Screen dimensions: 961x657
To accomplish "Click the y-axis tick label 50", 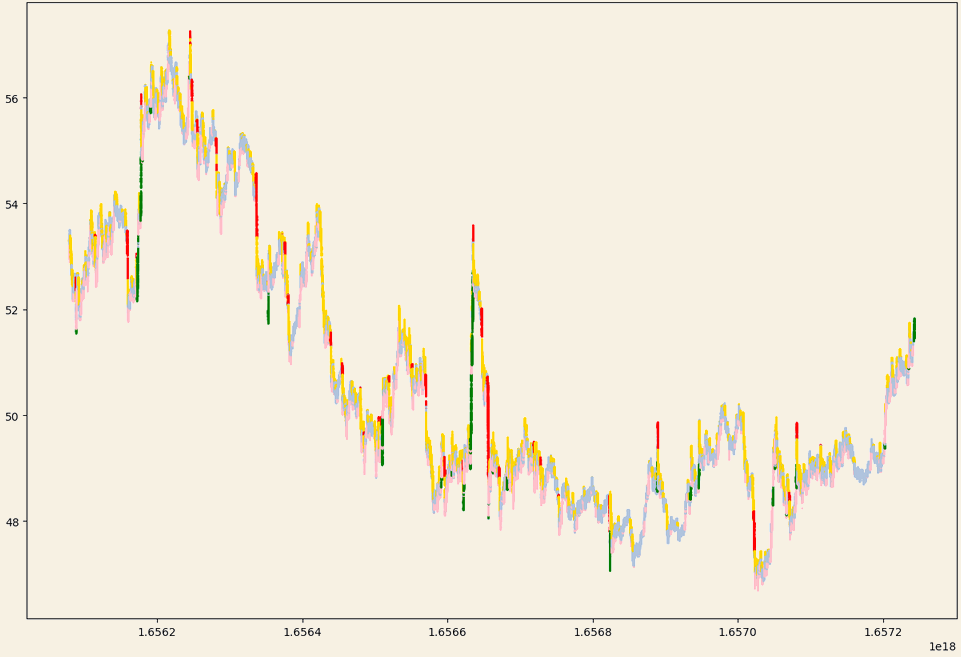I will (x=12, y=416).
